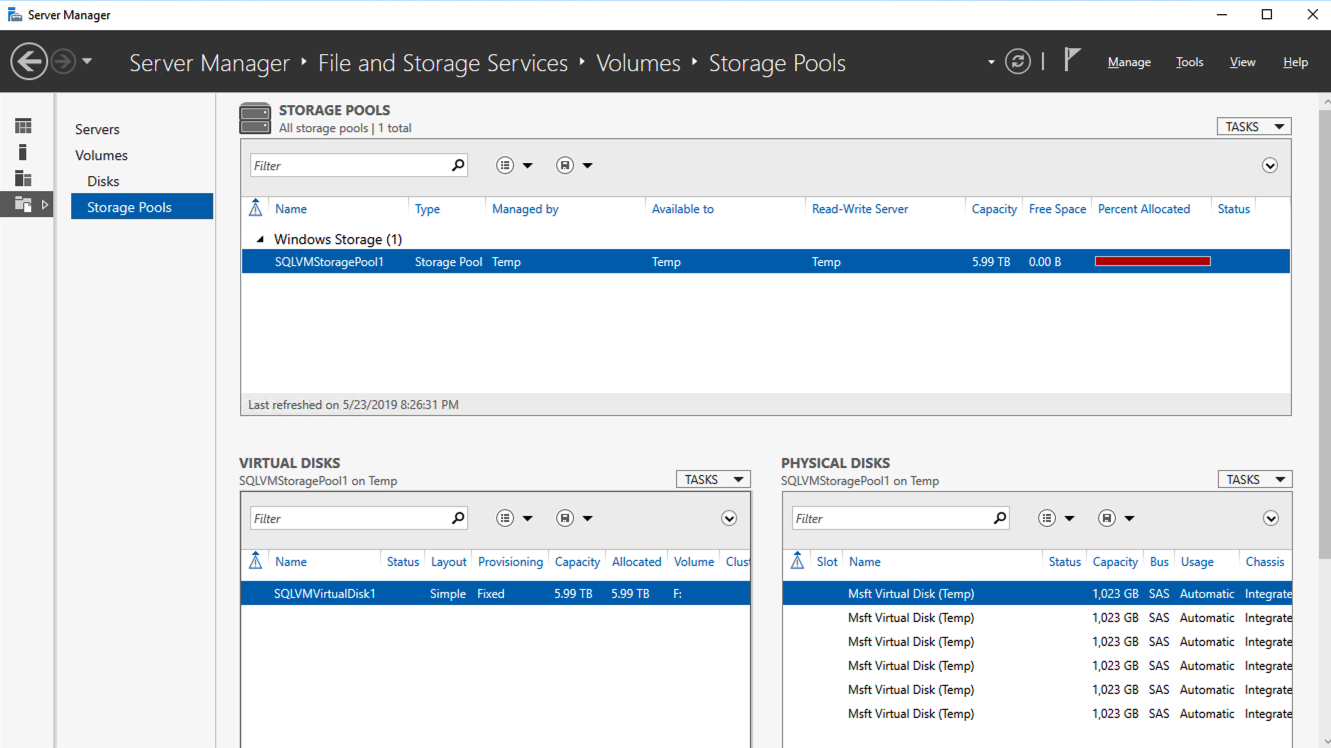The width and height of the screenshot is (1331, 748).
Task: Open Physical Disks TASKS dropdown
Action: [1254, 480]
